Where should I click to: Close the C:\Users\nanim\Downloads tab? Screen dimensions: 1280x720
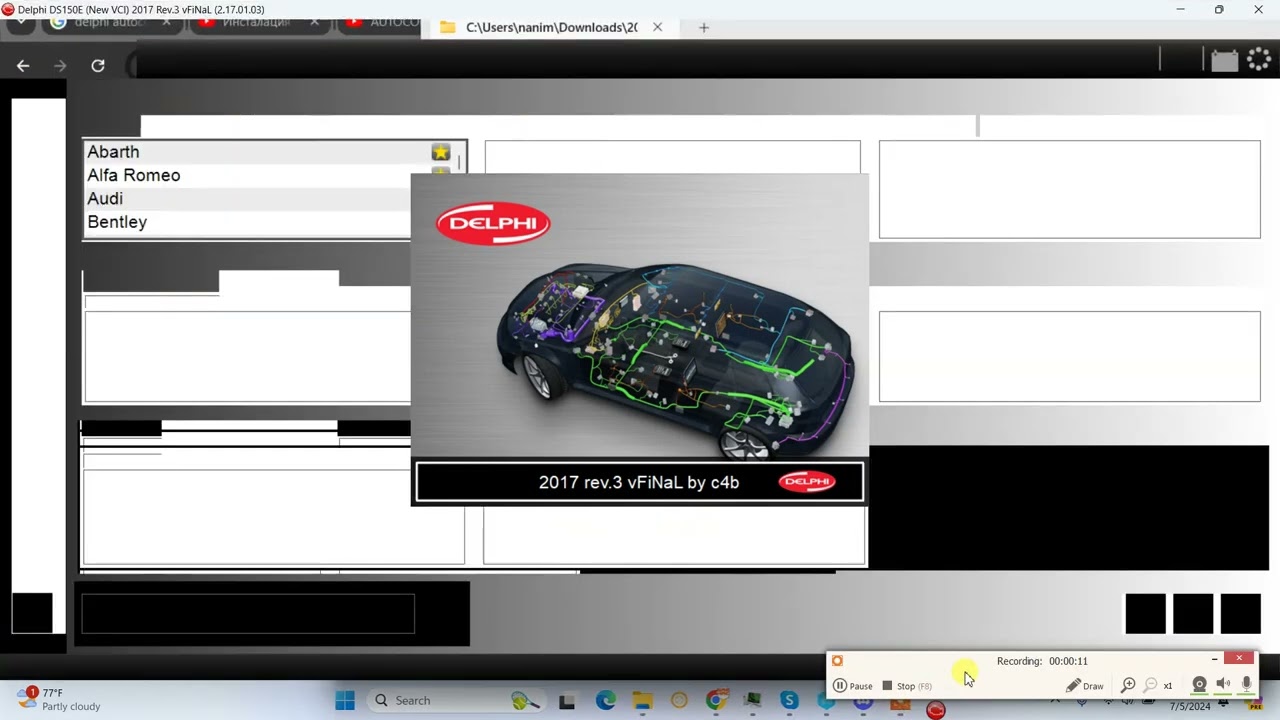click(x=657, y=27)
